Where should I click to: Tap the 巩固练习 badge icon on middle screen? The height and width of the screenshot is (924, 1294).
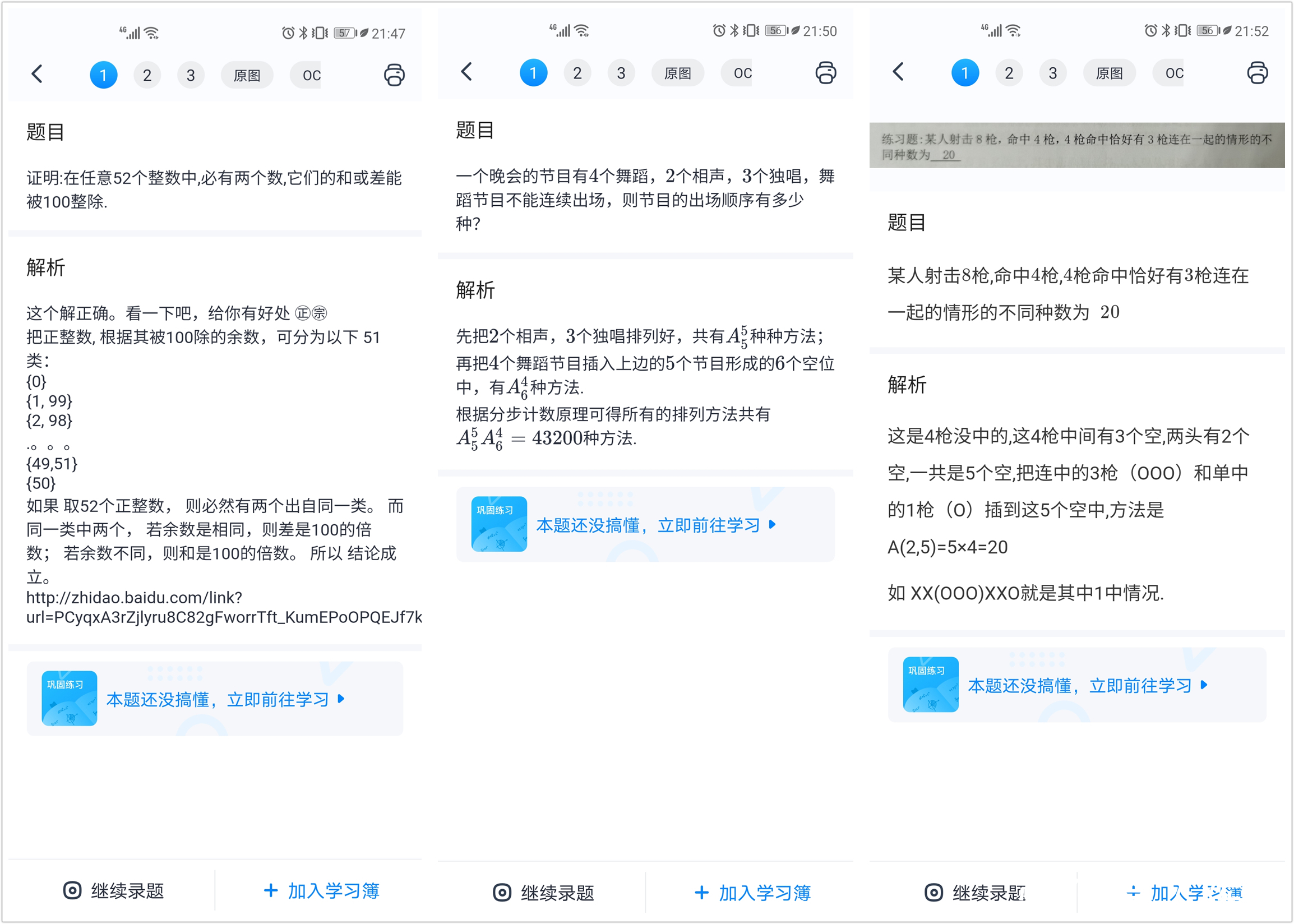point(499,524)
